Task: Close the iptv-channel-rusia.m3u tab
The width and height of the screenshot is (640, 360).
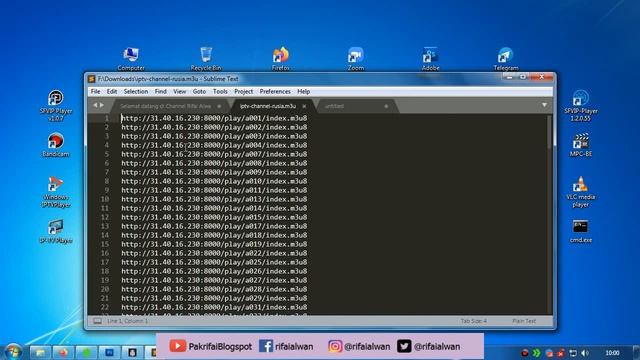Action: [304, 106]
